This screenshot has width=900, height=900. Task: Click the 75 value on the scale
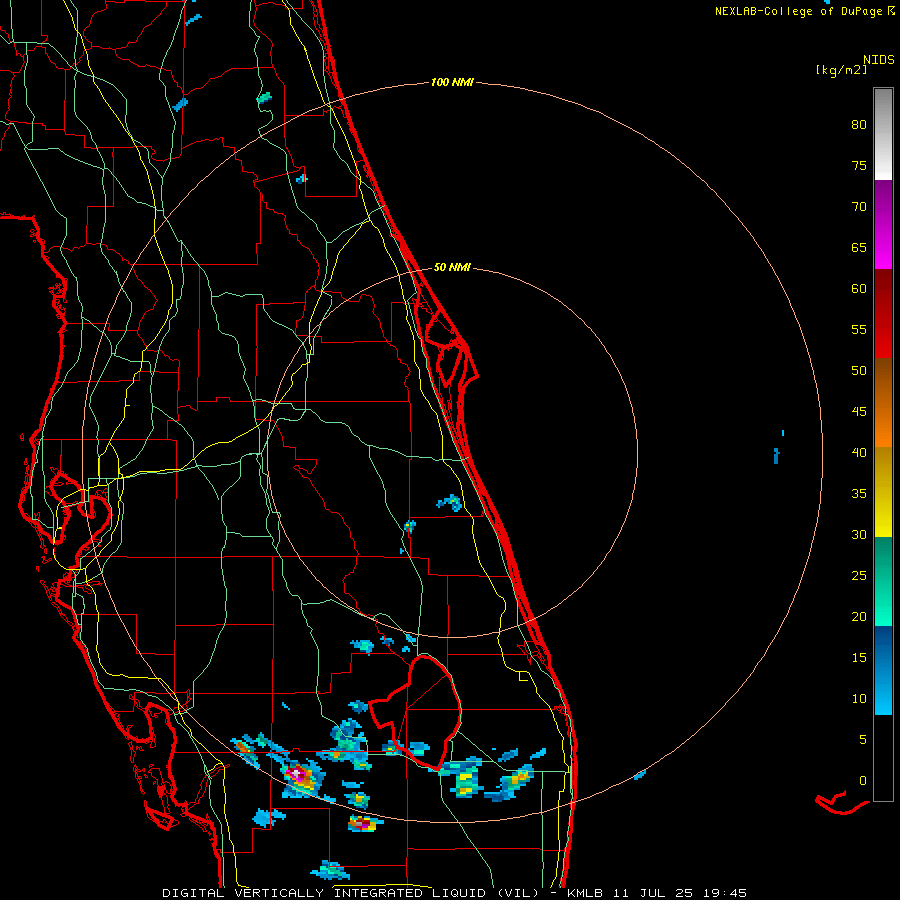(x=859, y=165)
